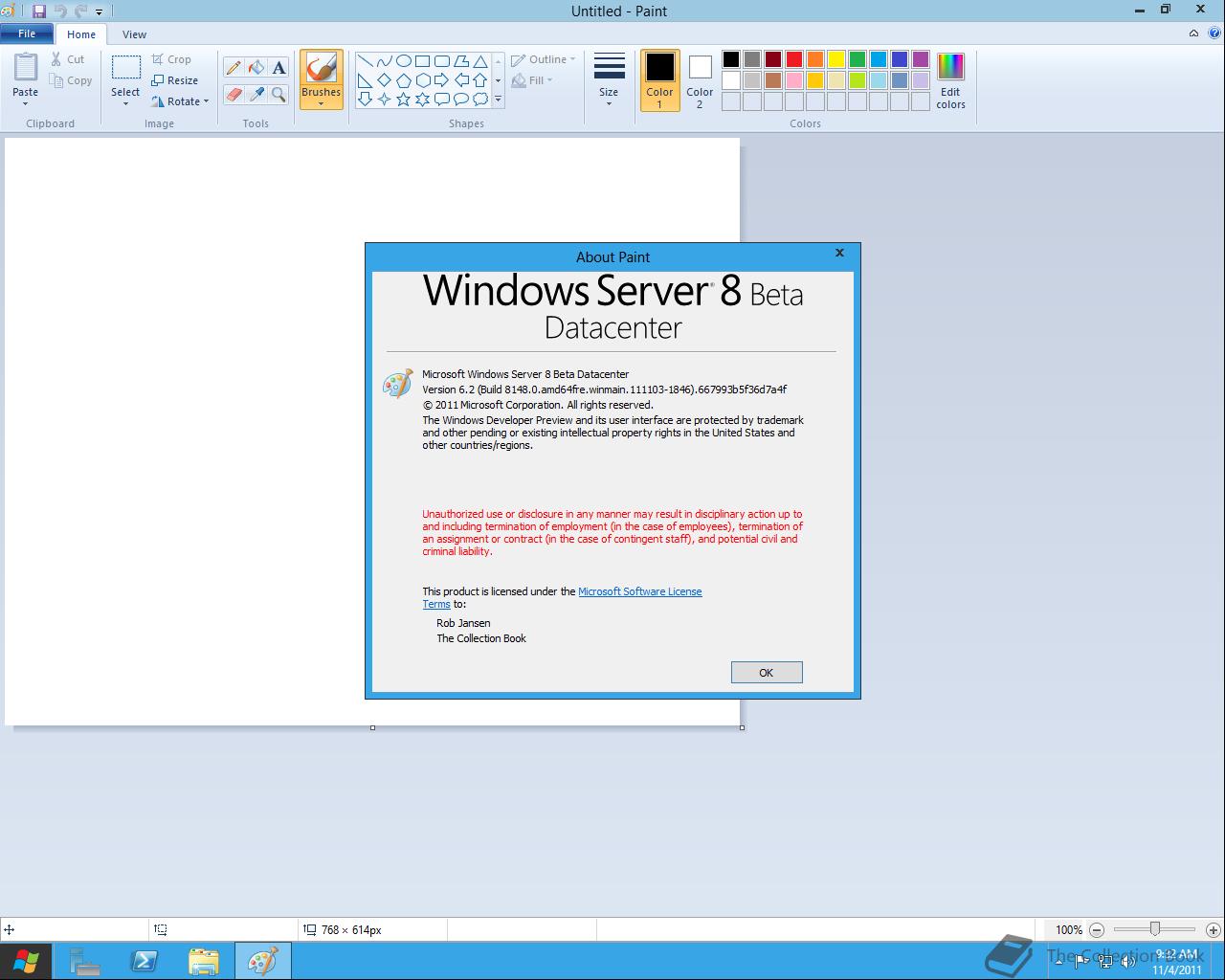Screen dimensions: 1225x980
Task: Choose the Right arrow shape
Action: point(442,80)
